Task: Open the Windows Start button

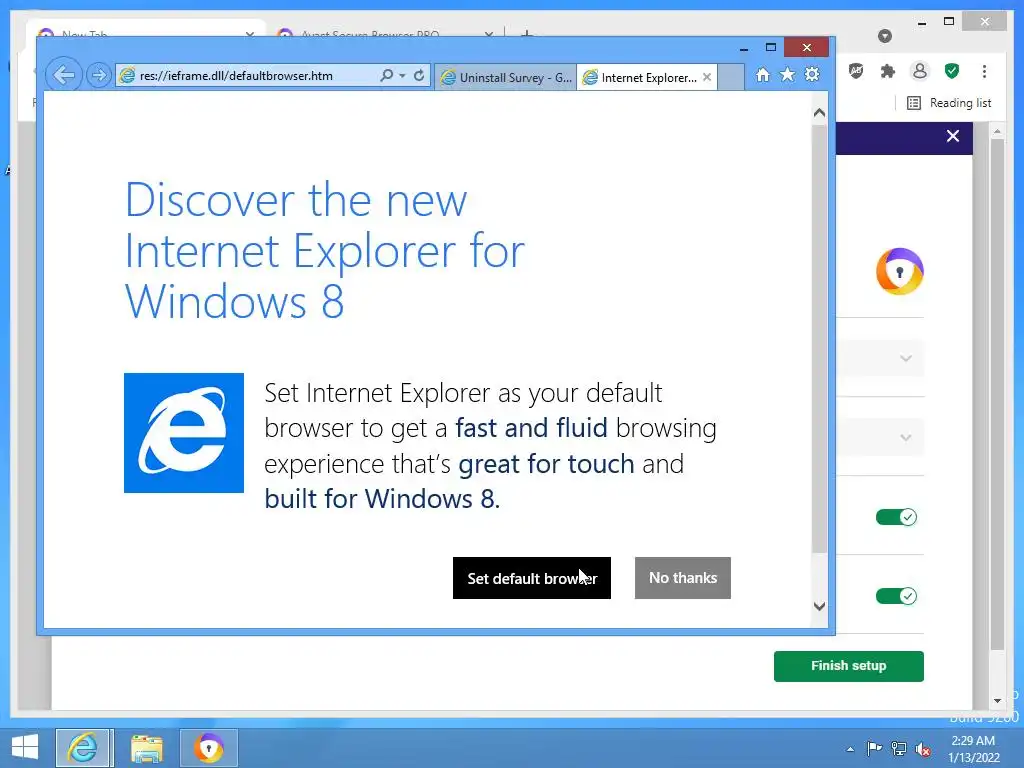Action: click(25, 747)
